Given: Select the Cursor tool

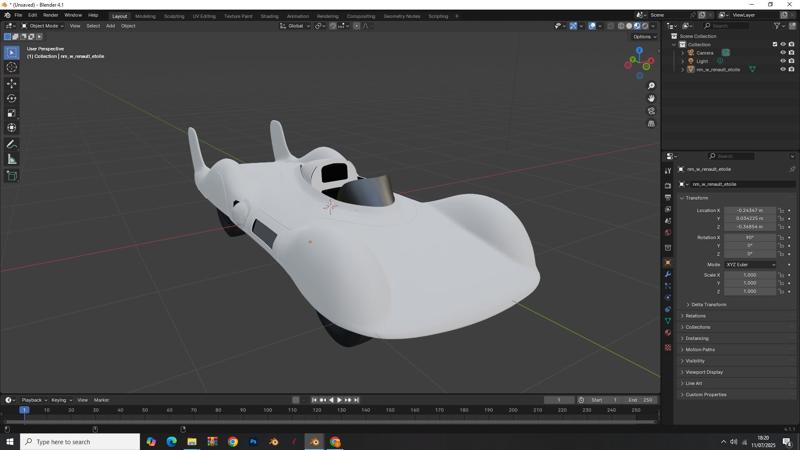Looking at the screenshot, I should click(12, 67).
